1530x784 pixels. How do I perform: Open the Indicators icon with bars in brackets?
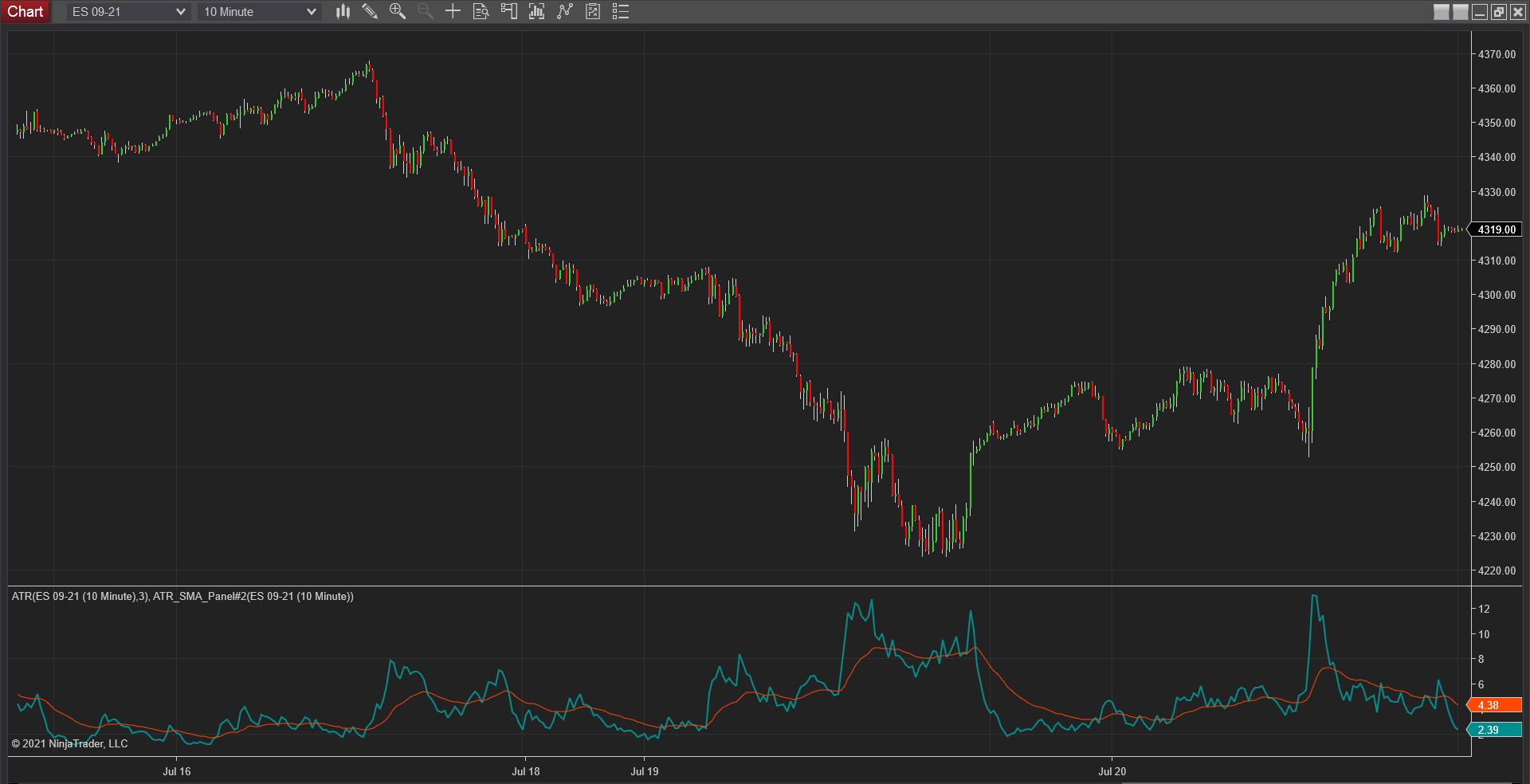click(x=536, y=11)
